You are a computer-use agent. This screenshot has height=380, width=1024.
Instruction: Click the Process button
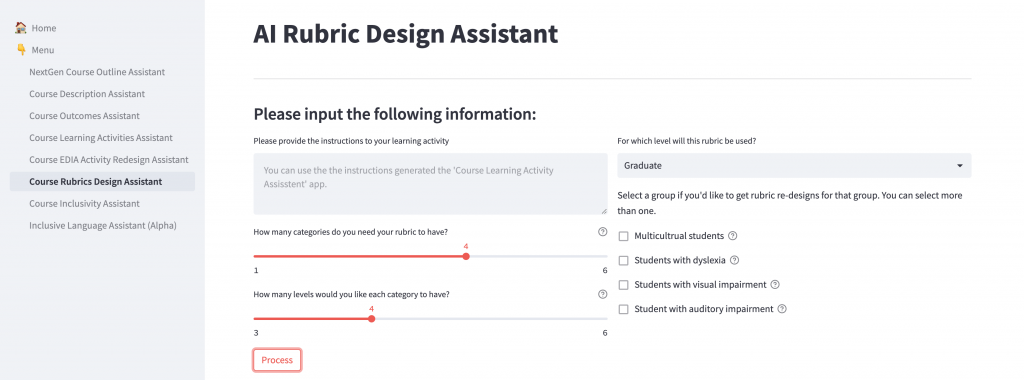tap(277, 360)
